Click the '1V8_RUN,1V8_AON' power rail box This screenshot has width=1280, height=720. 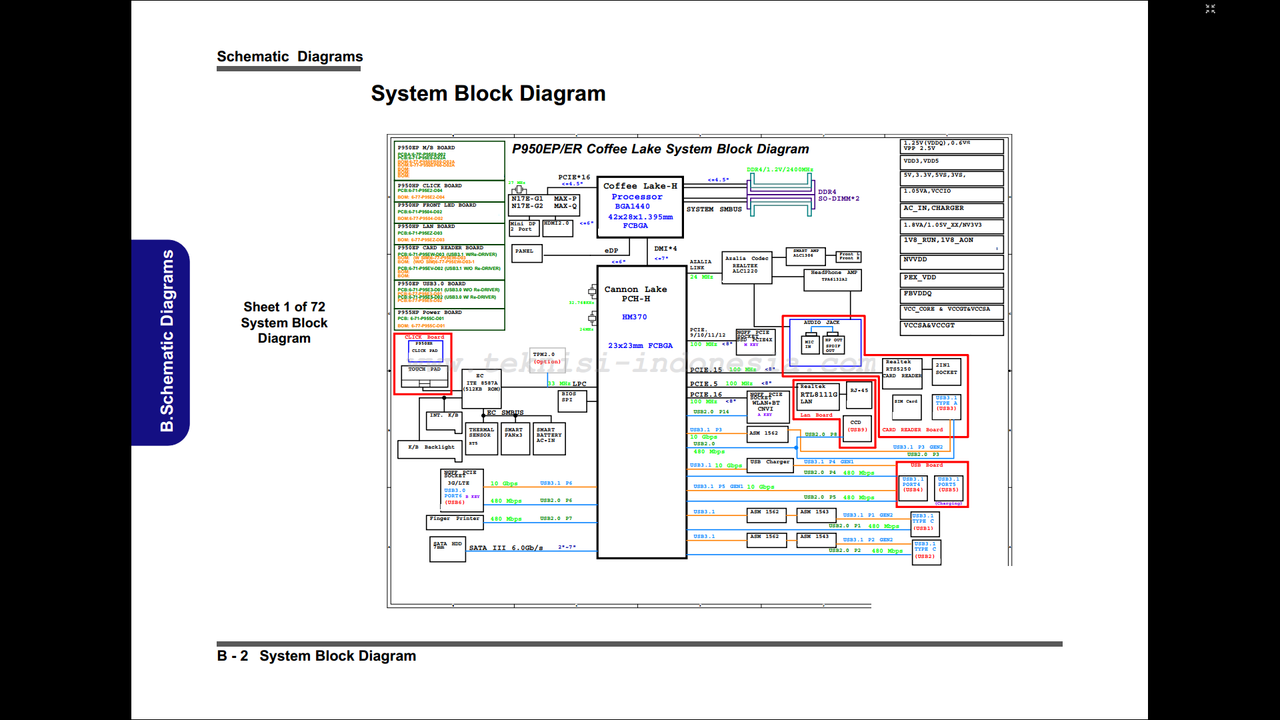(951, 243)
